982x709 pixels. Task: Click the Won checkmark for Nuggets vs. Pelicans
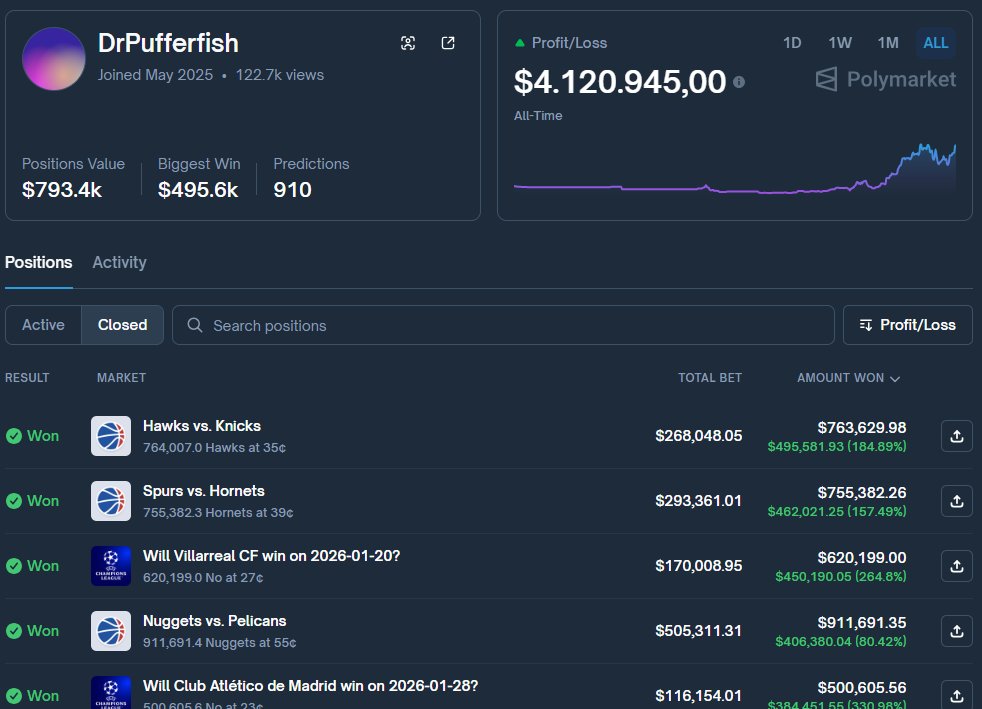14,631
